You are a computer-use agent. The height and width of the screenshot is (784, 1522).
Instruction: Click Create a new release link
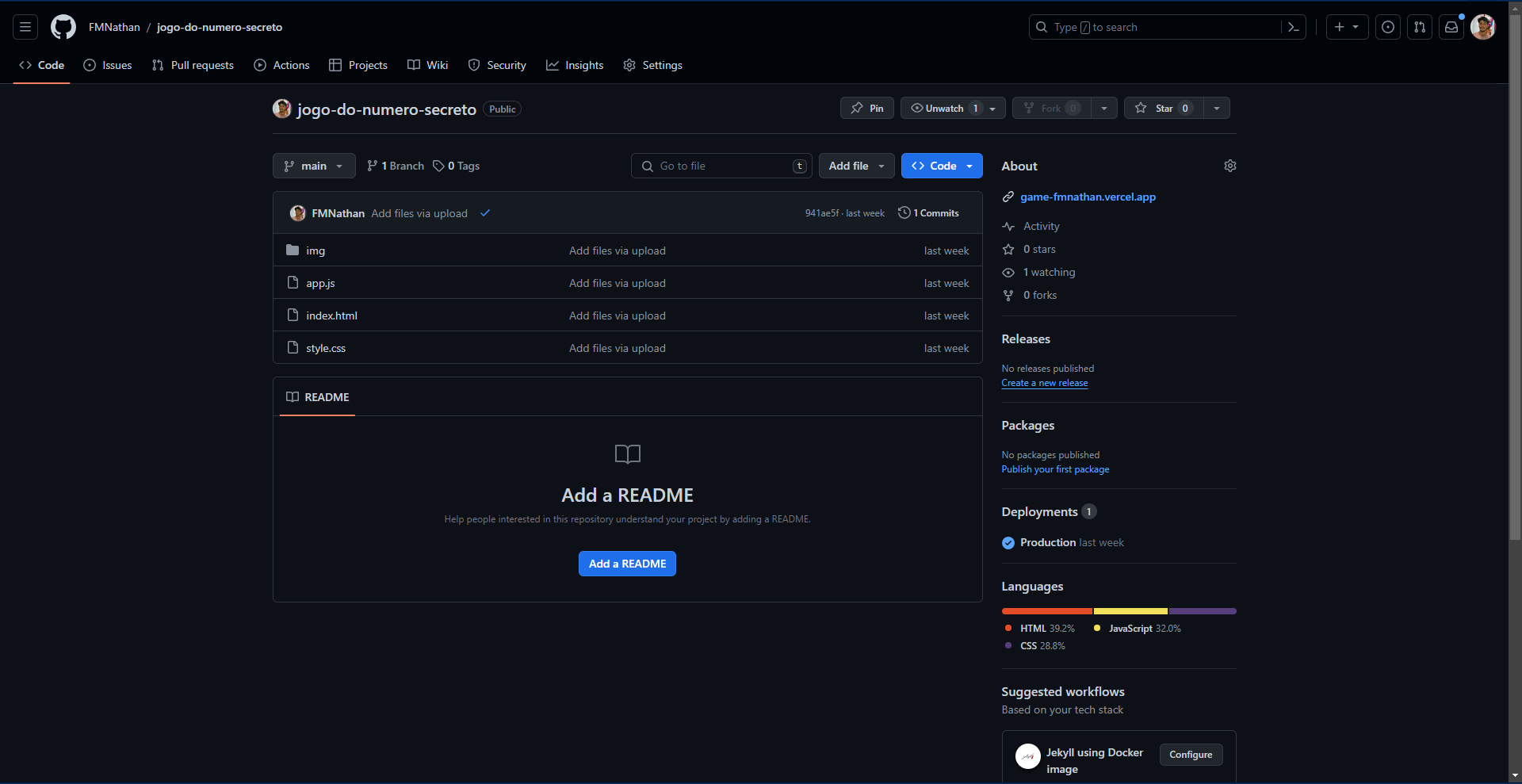click(x=1045, y=383)
